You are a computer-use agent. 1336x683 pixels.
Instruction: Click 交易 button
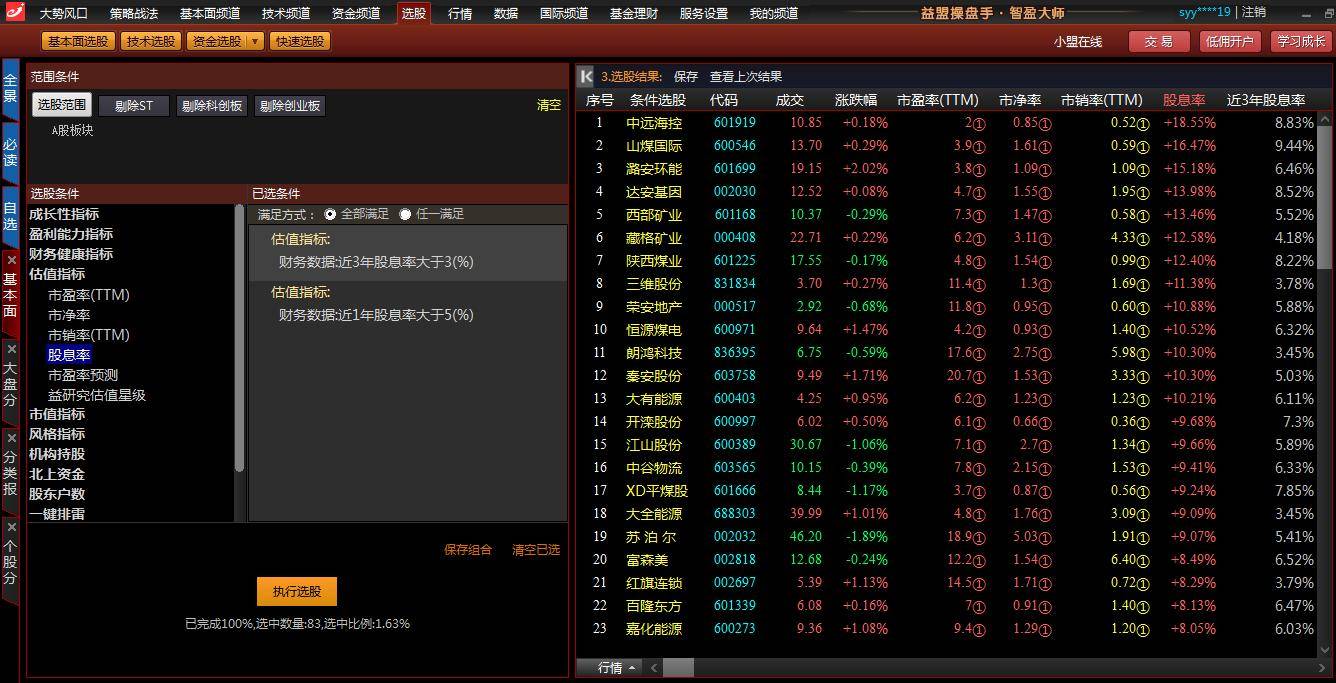pyautogui.click(x=1159, y=41)
